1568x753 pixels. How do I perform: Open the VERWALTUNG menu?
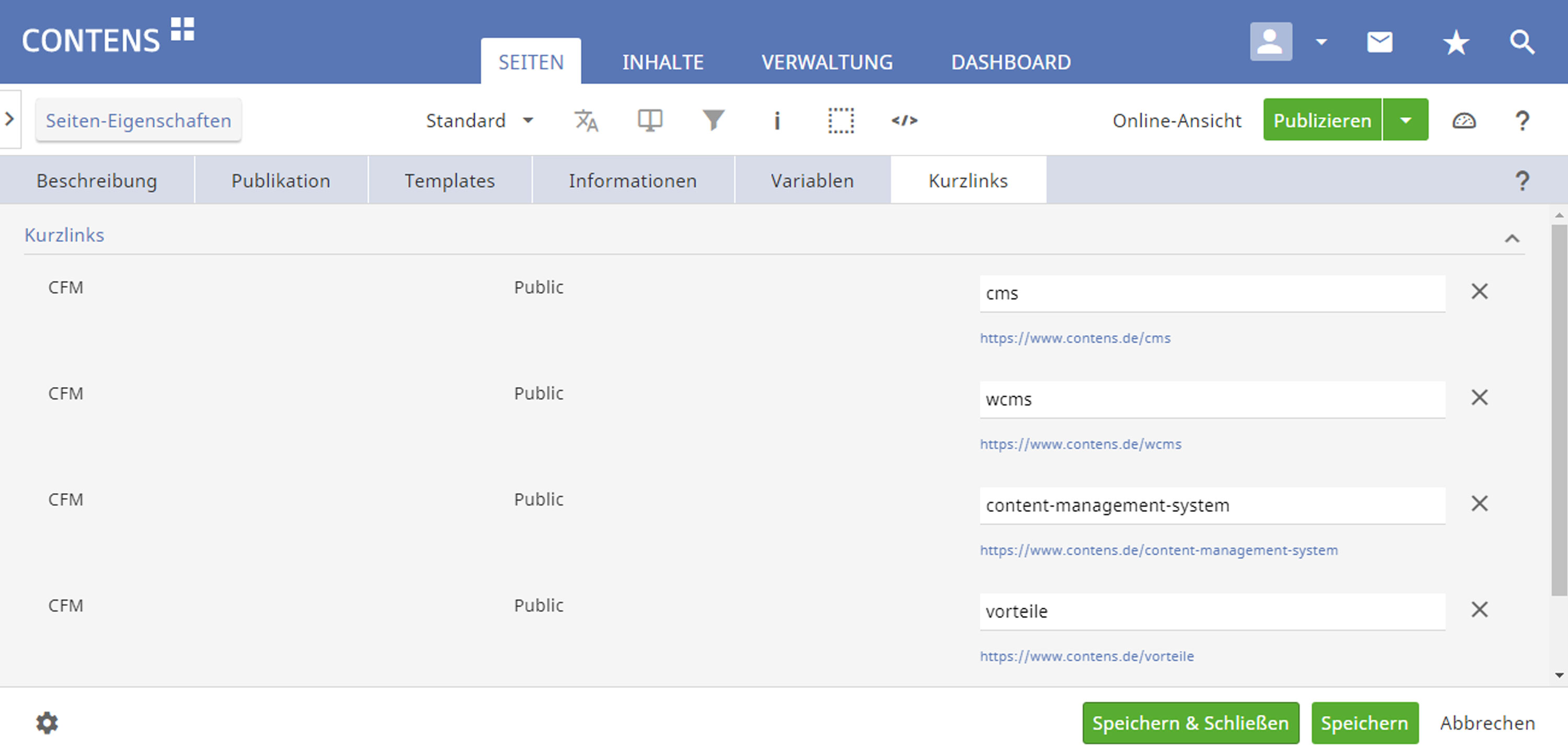pyautogui.click(x=828, y=61)
